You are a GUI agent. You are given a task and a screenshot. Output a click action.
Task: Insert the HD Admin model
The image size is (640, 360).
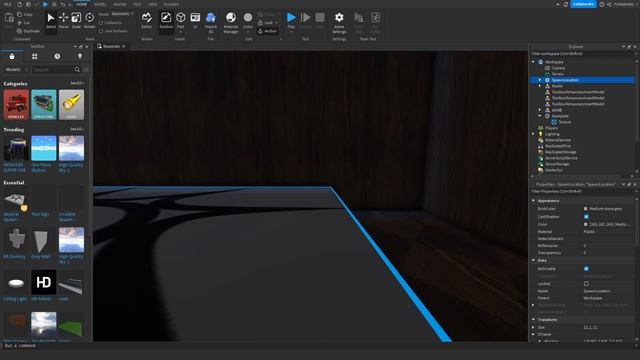coord(44,282)
